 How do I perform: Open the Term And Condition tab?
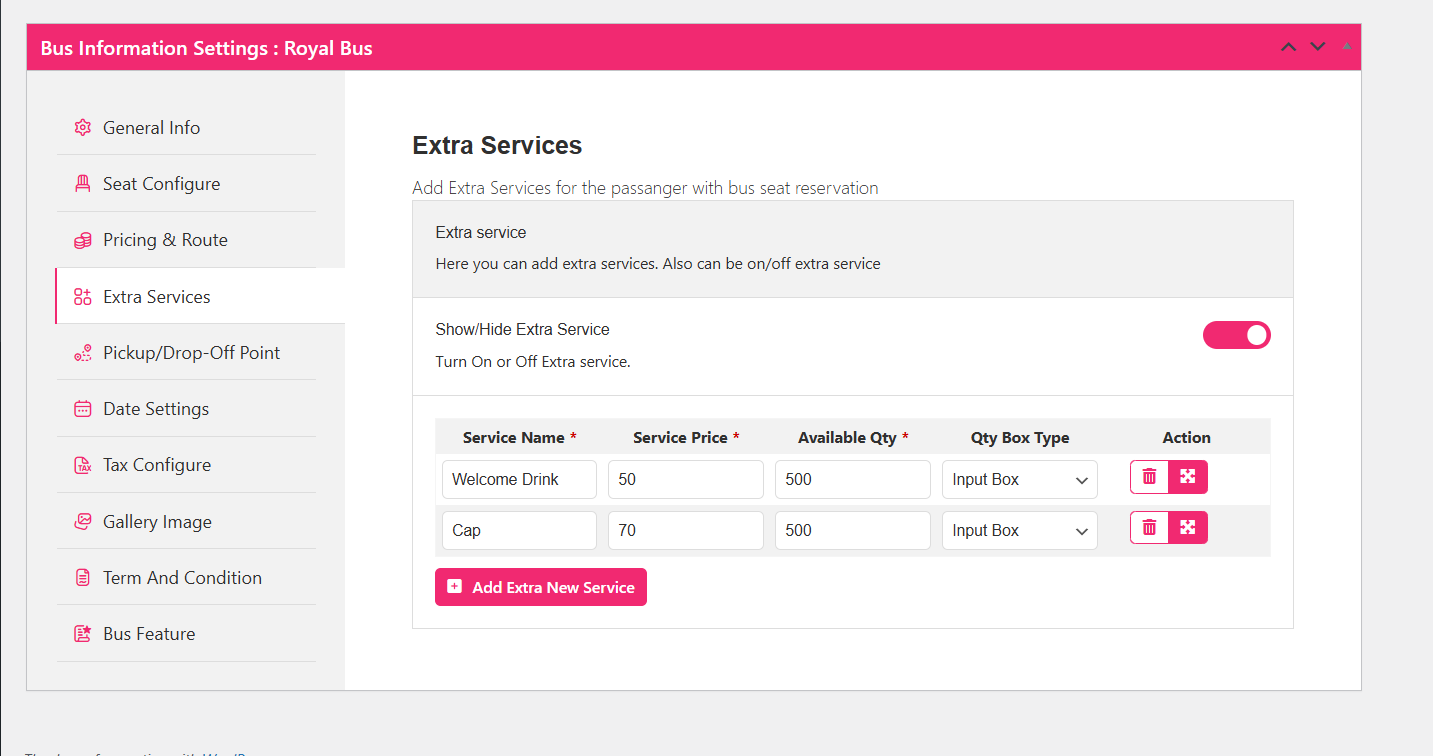pyautogui.click(x=182, y=578)
